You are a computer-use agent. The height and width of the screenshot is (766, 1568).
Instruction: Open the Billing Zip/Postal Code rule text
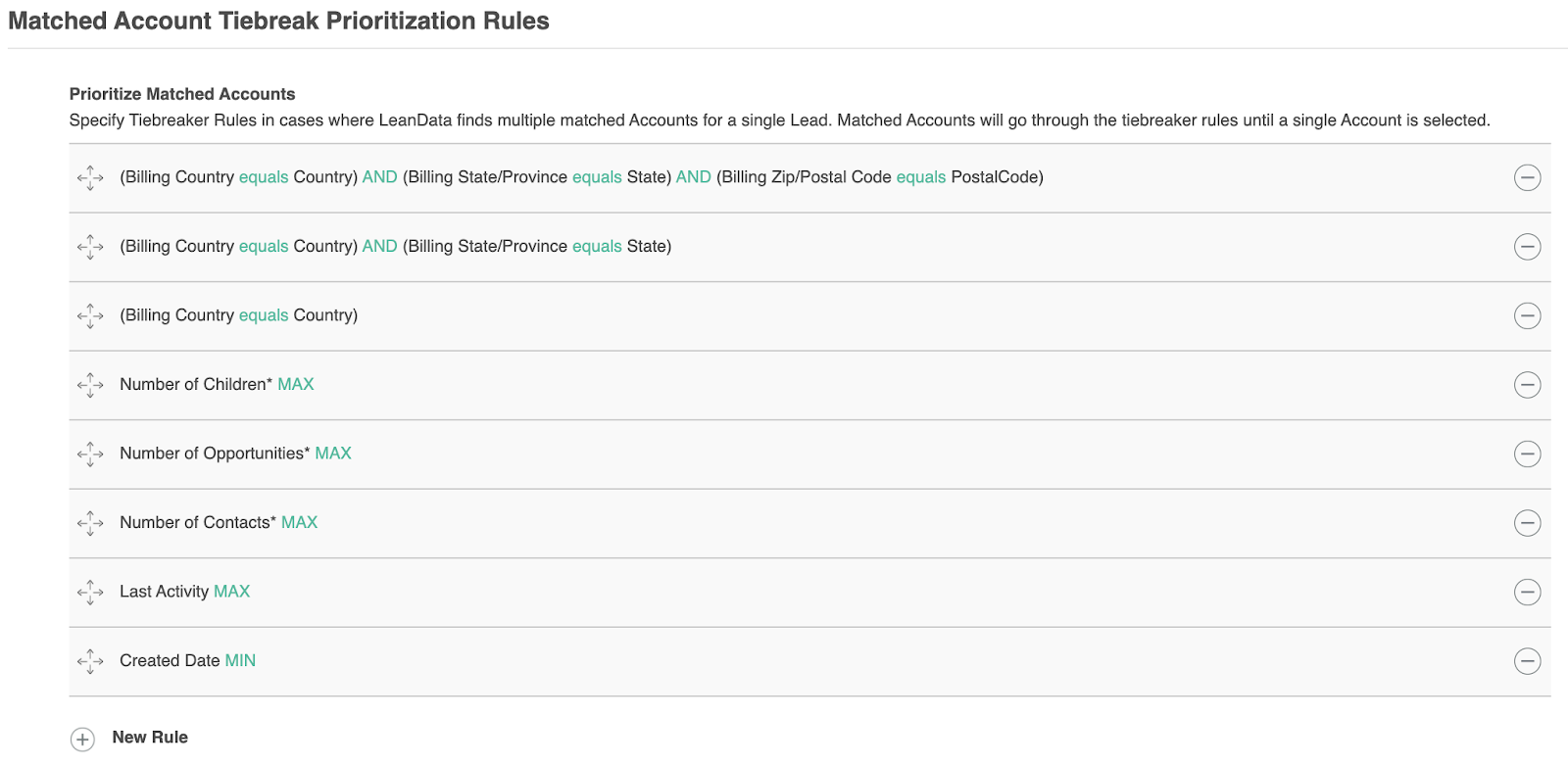click(581, 177)
